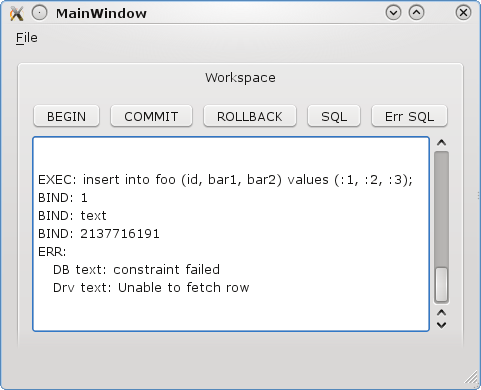Close MainWindow with the X button
This screenshot has height=390, width=481.
coord(463,13)
